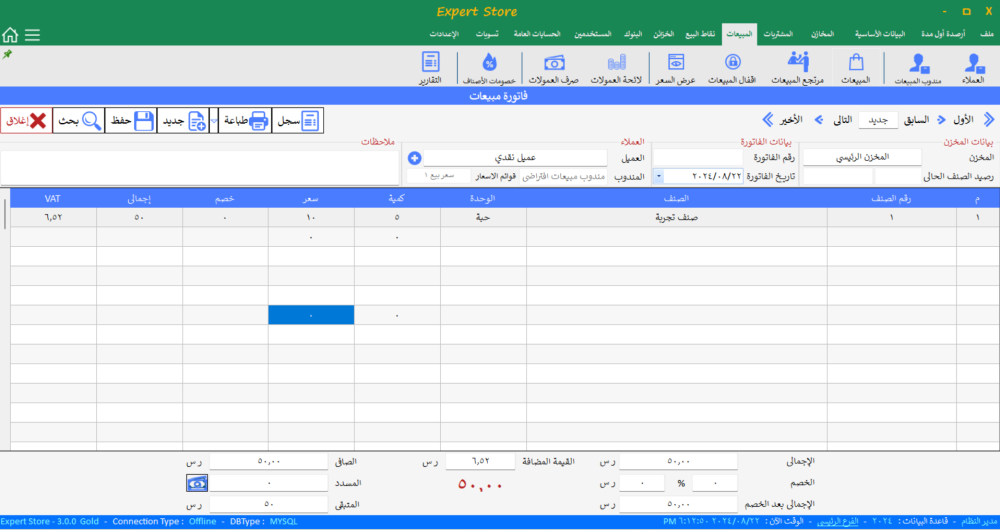Switch to the Banks (البنوك) tab
Viewport: 1000px width, 530px height.
tap(632, 35)
